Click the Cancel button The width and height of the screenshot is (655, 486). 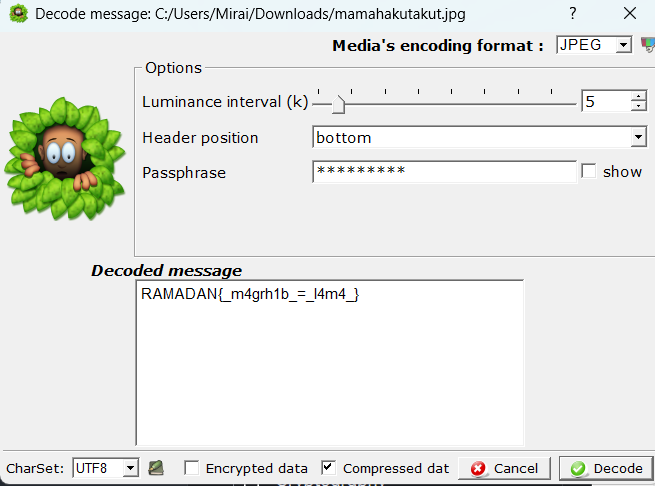point(504,468)
